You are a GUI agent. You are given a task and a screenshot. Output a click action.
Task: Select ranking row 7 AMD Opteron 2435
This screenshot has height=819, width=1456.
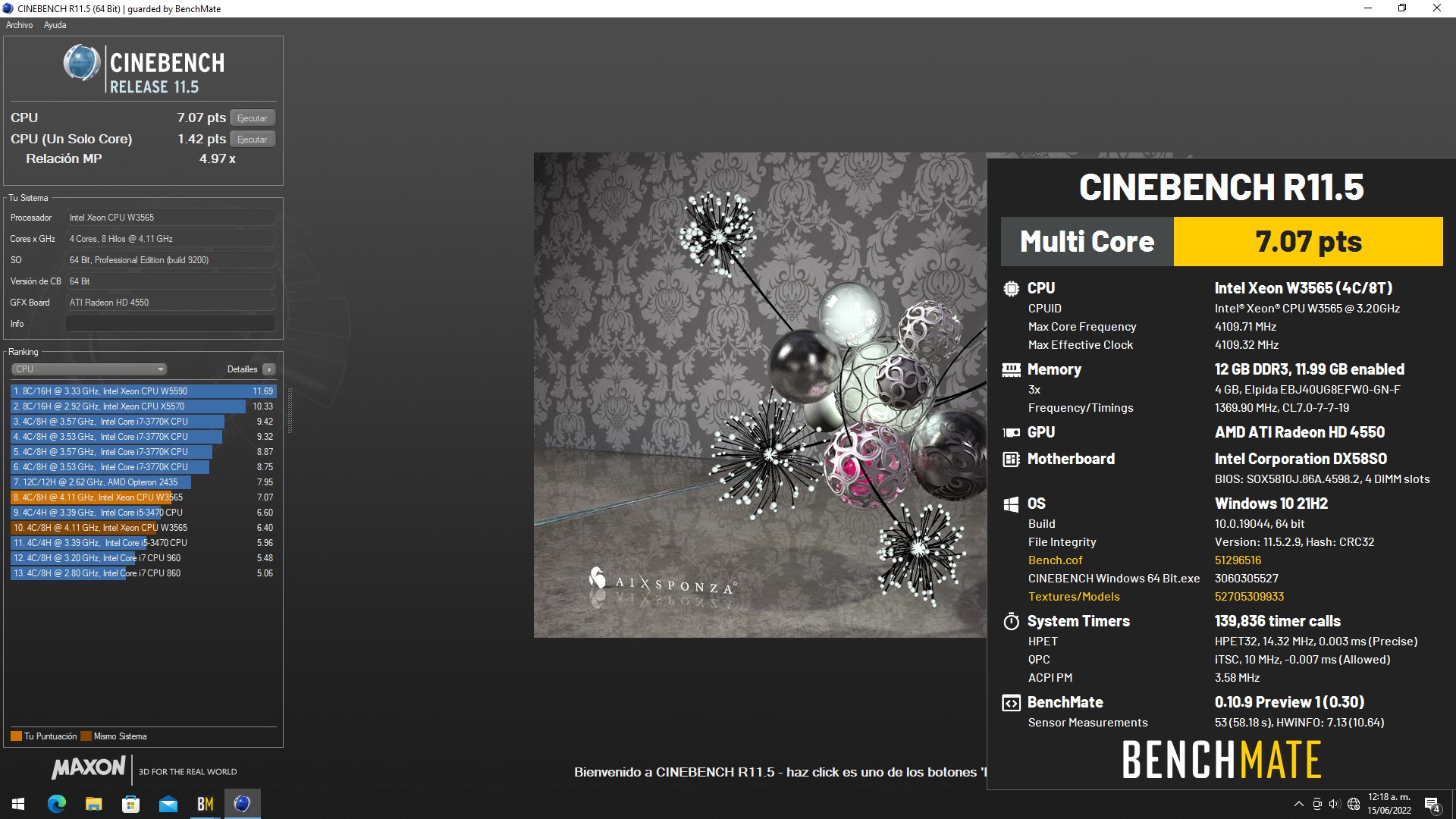coord(143,482)
